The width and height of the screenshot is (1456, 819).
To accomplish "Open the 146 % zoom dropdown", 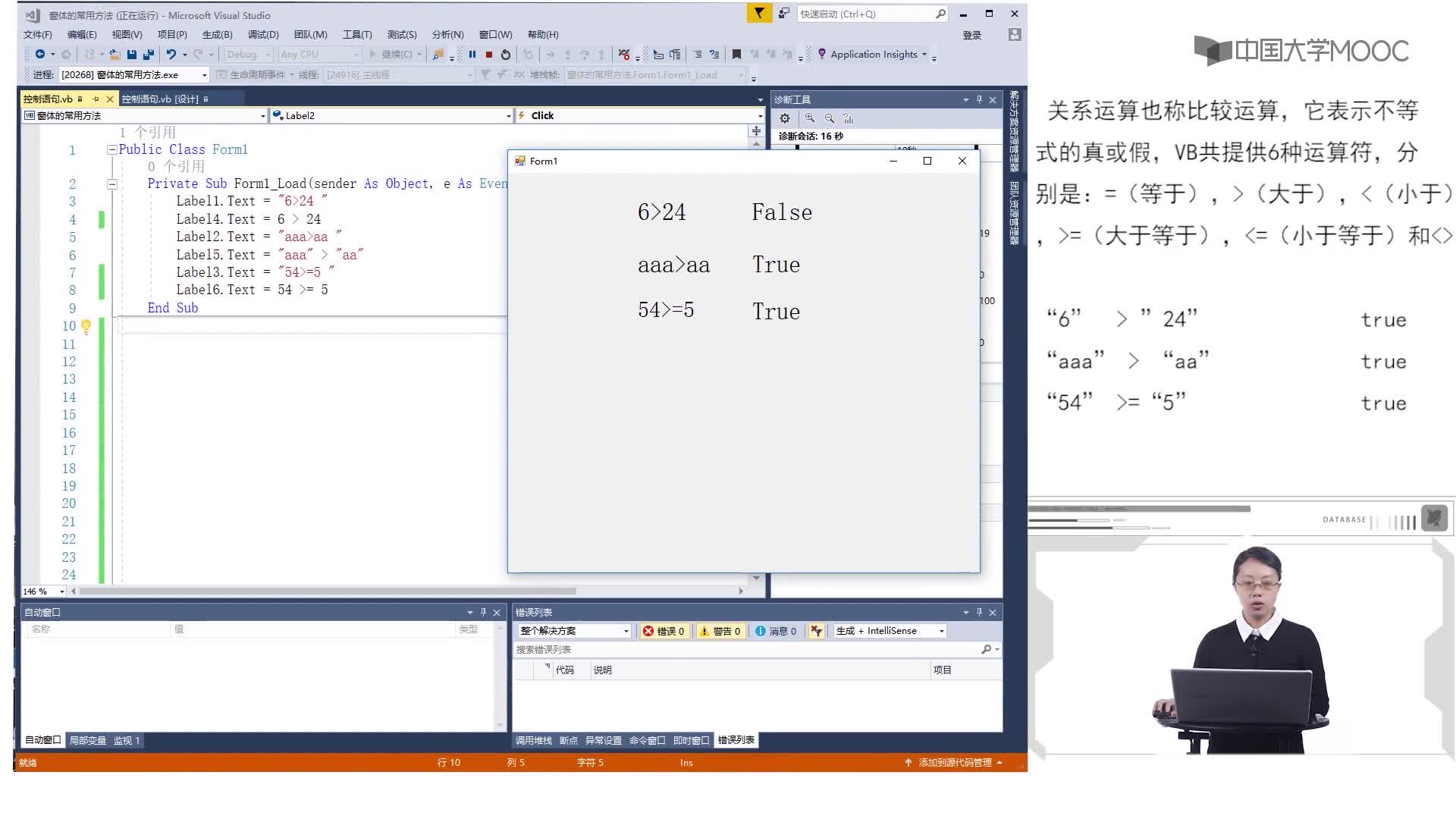I will (x=44, y=591).
